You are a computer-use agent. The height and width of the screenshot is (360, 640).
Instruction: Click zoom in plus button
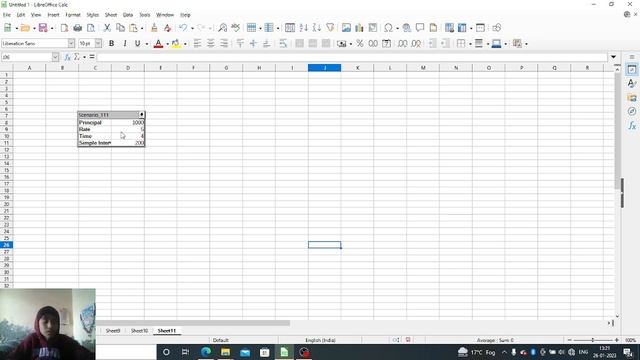616,340
